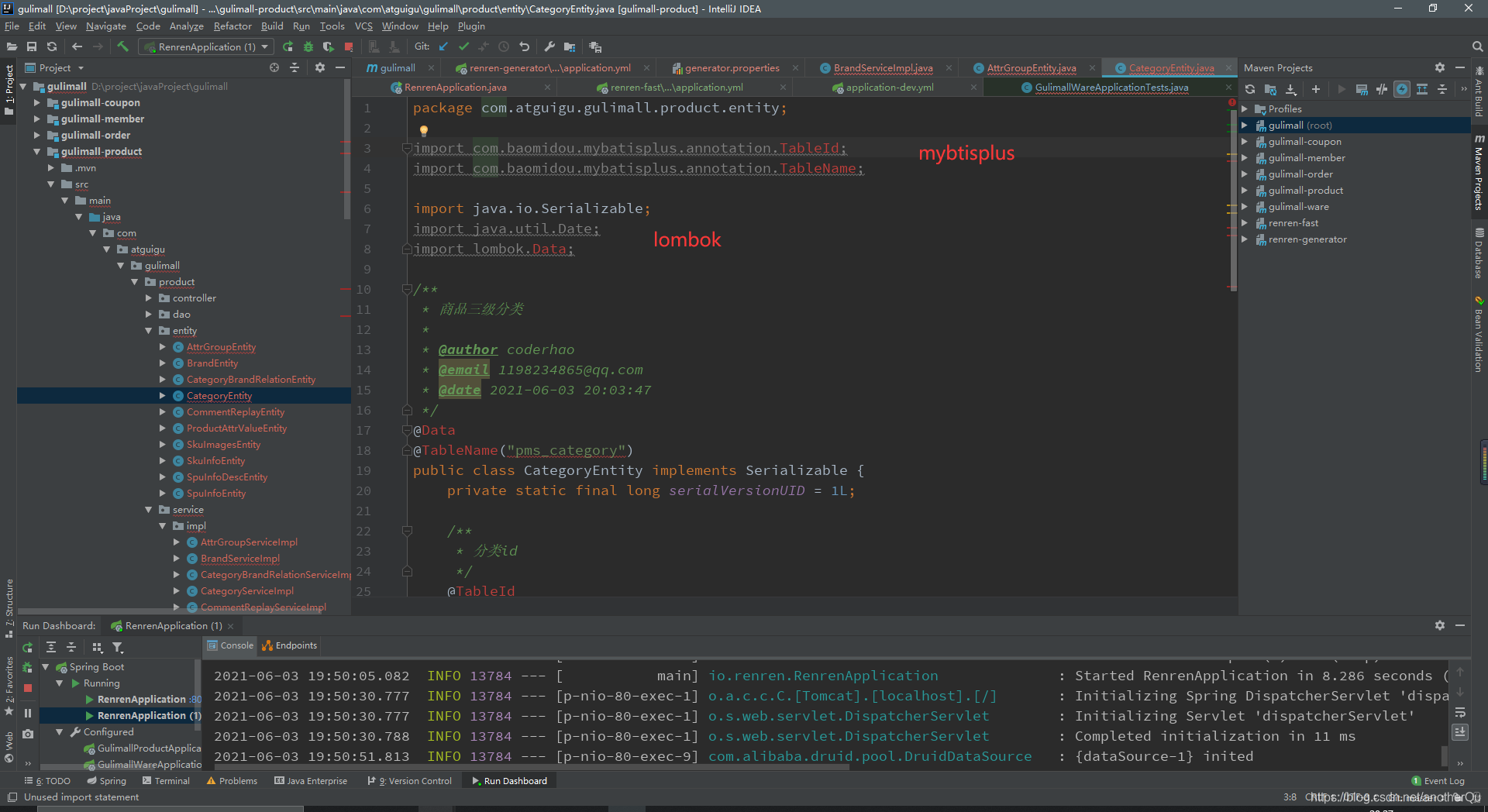Collapse Spring Boot node in Run Dashboard
Viewport: 1488px width, 812px height.
coord(46,666)
